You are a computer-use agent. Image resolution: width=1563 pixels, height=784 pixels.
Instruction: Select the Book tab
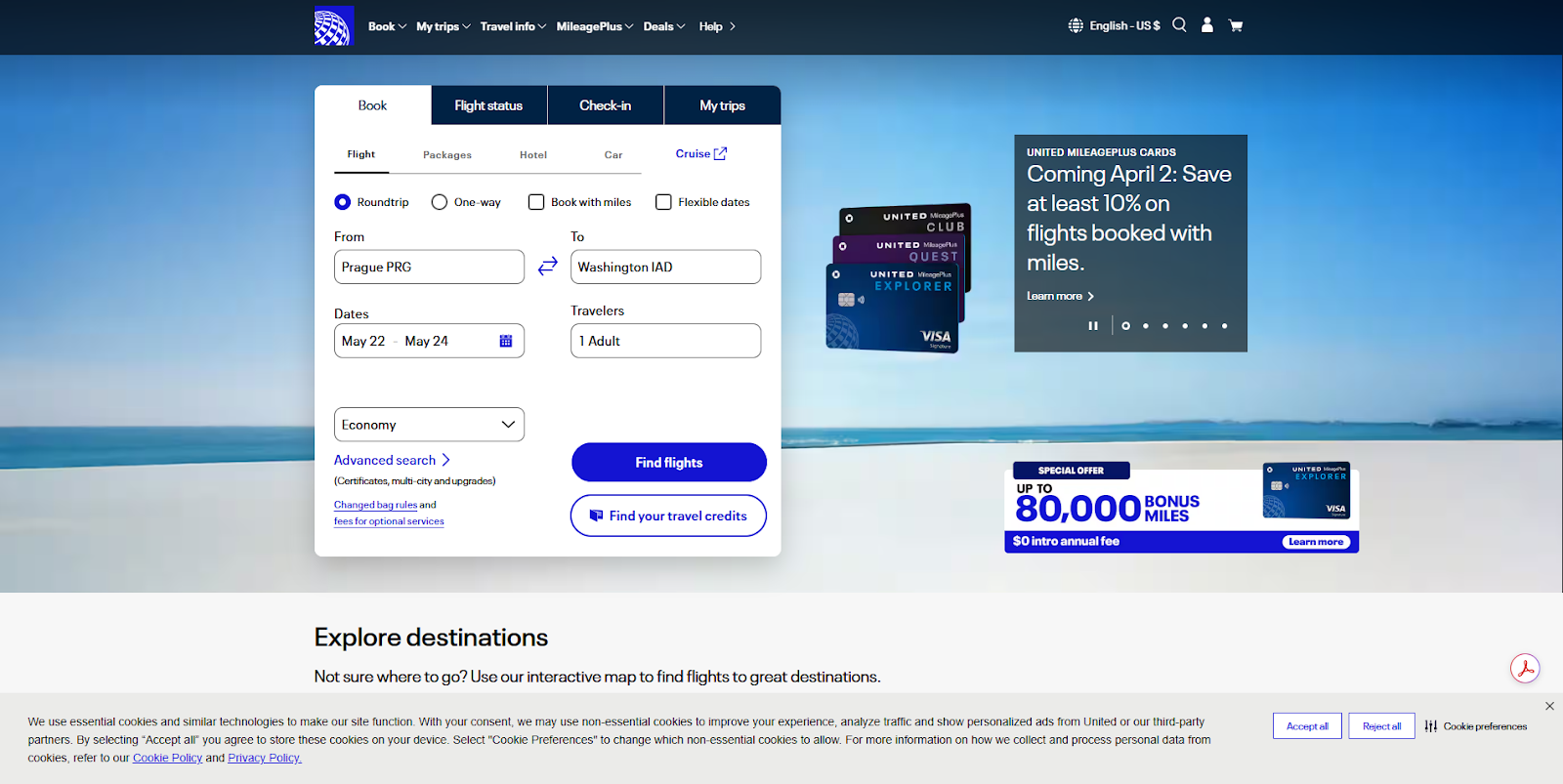[372, 105]
